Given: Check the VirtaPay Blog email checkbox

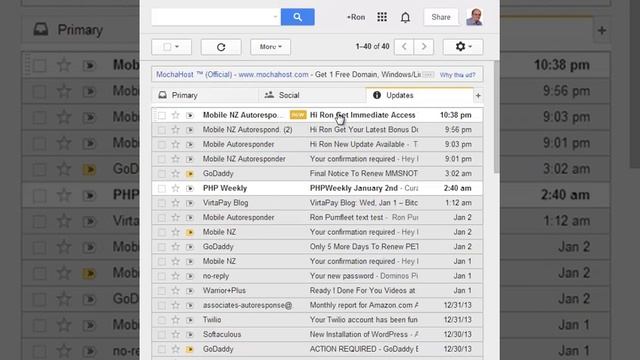Looking at the screenshot, I should tap(162, 203).
